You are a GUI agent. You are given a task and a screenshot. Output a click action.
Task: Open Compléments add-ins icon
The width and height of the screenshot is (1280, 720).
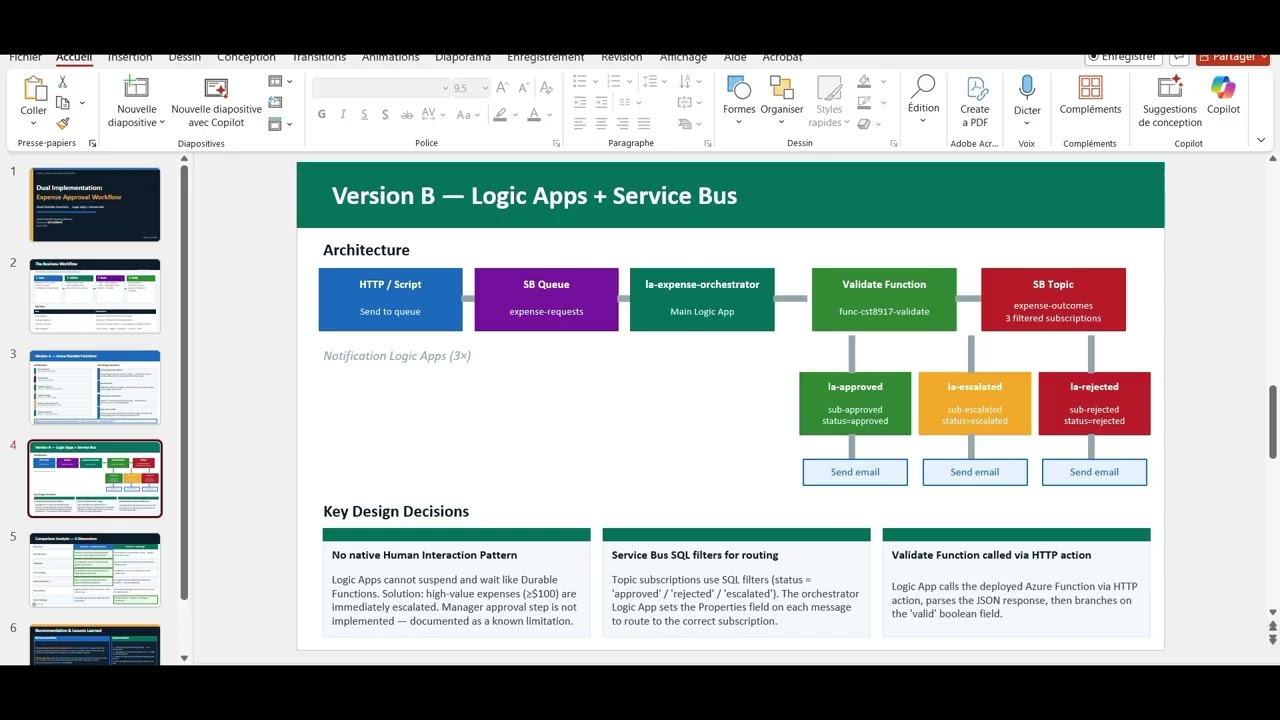[x=1091, y=88]
